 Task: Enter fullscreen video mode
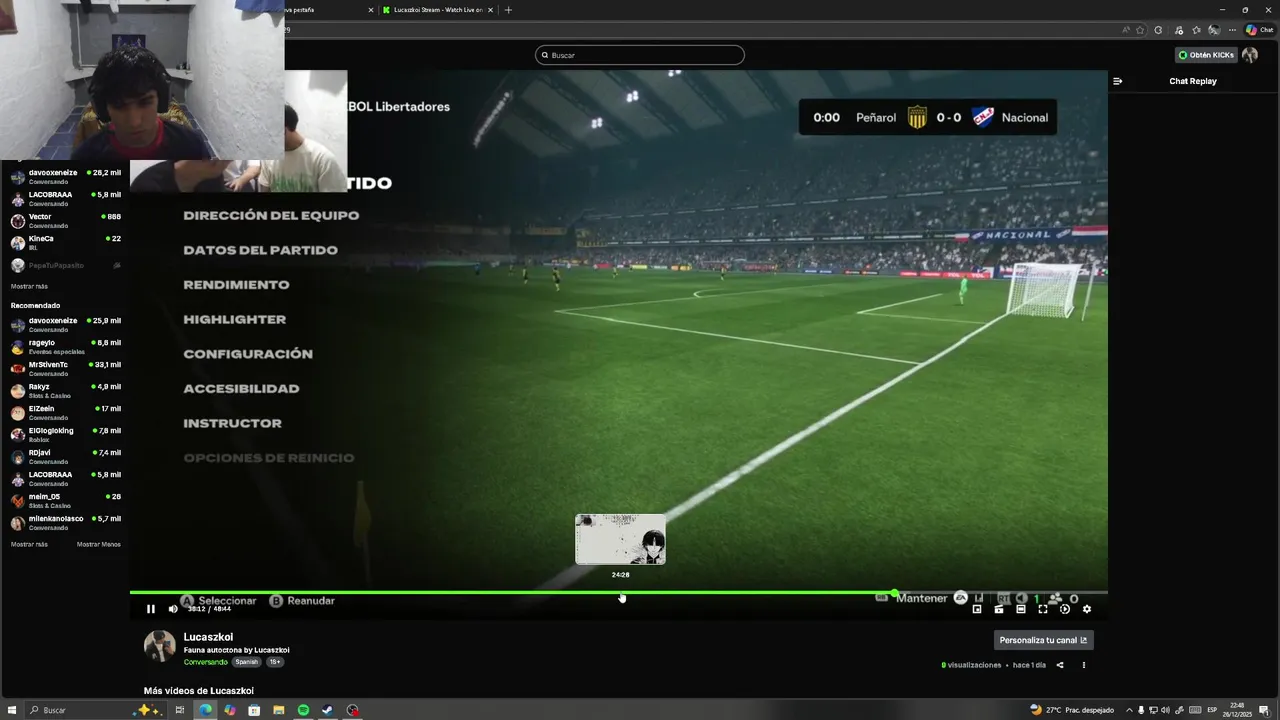(1043, 609)
